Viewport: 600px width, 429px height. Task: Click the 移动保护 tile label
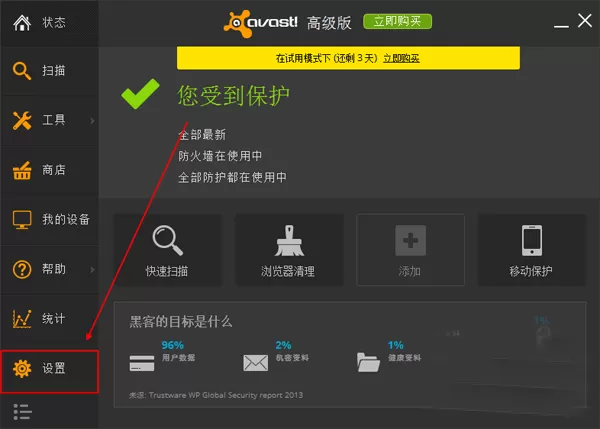click(531, 271)
